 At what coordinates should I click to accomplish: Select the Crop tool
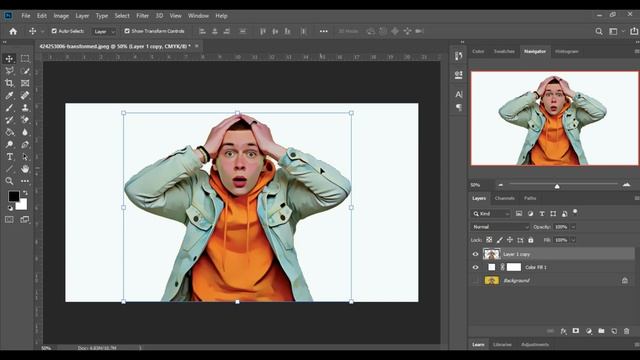(9, 83)
